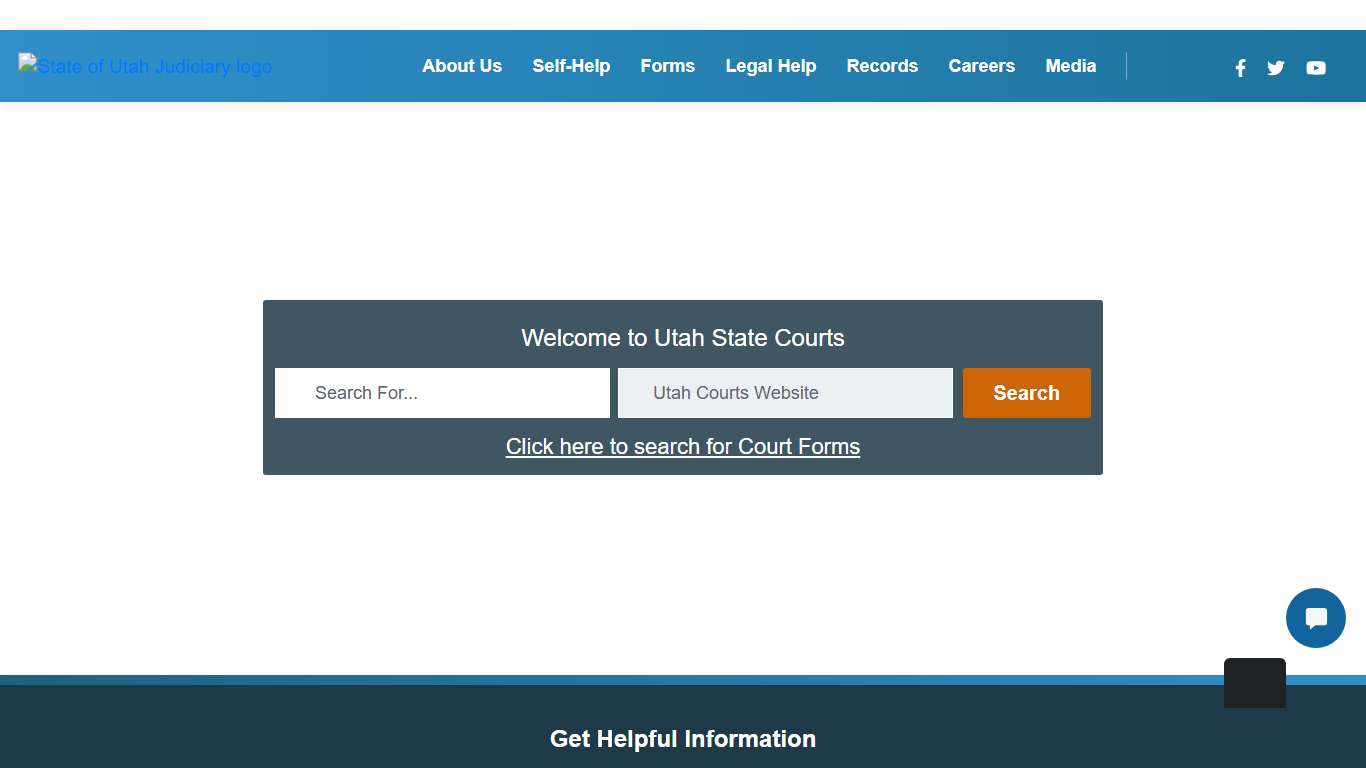Click the dark back-to-top button
1366x768 pixels.
point(1254,682)
